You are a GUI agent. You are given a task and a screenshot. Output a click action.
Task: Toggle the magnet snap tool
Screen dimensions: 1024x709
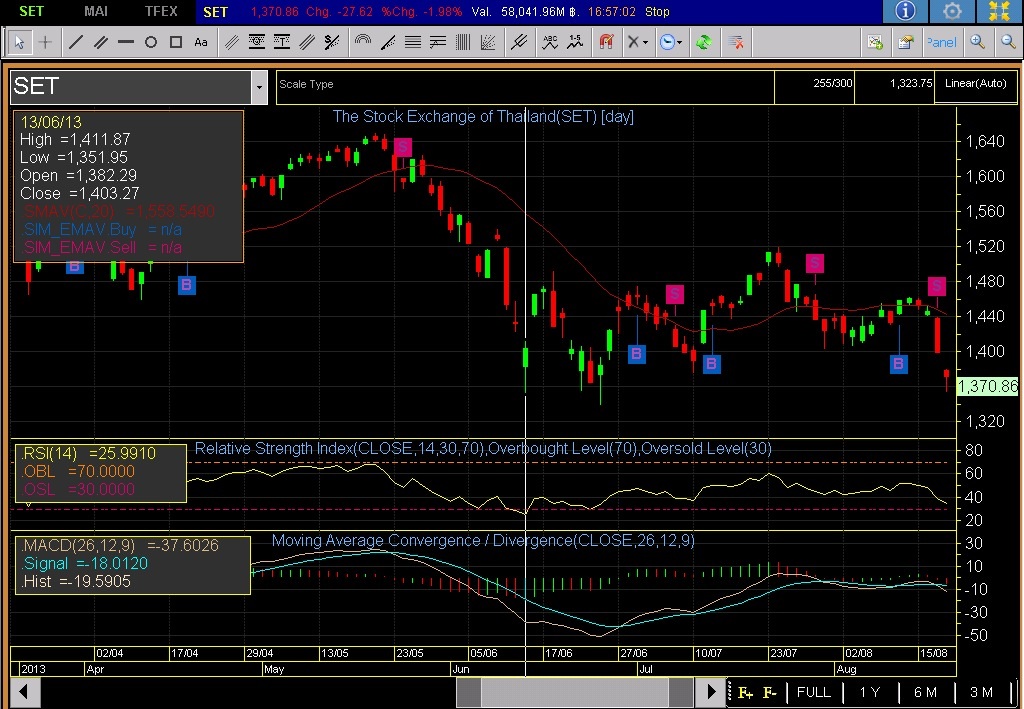point(607,42)
